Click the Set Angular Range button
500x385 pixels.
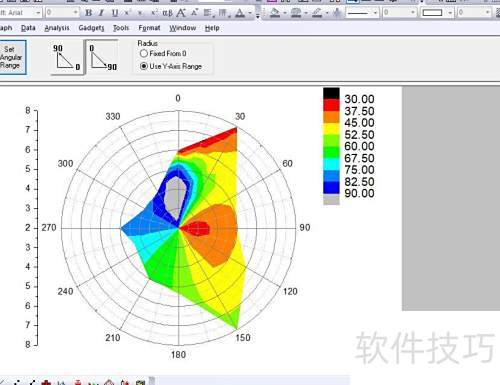pyautogui.click(x=12, y=57)
